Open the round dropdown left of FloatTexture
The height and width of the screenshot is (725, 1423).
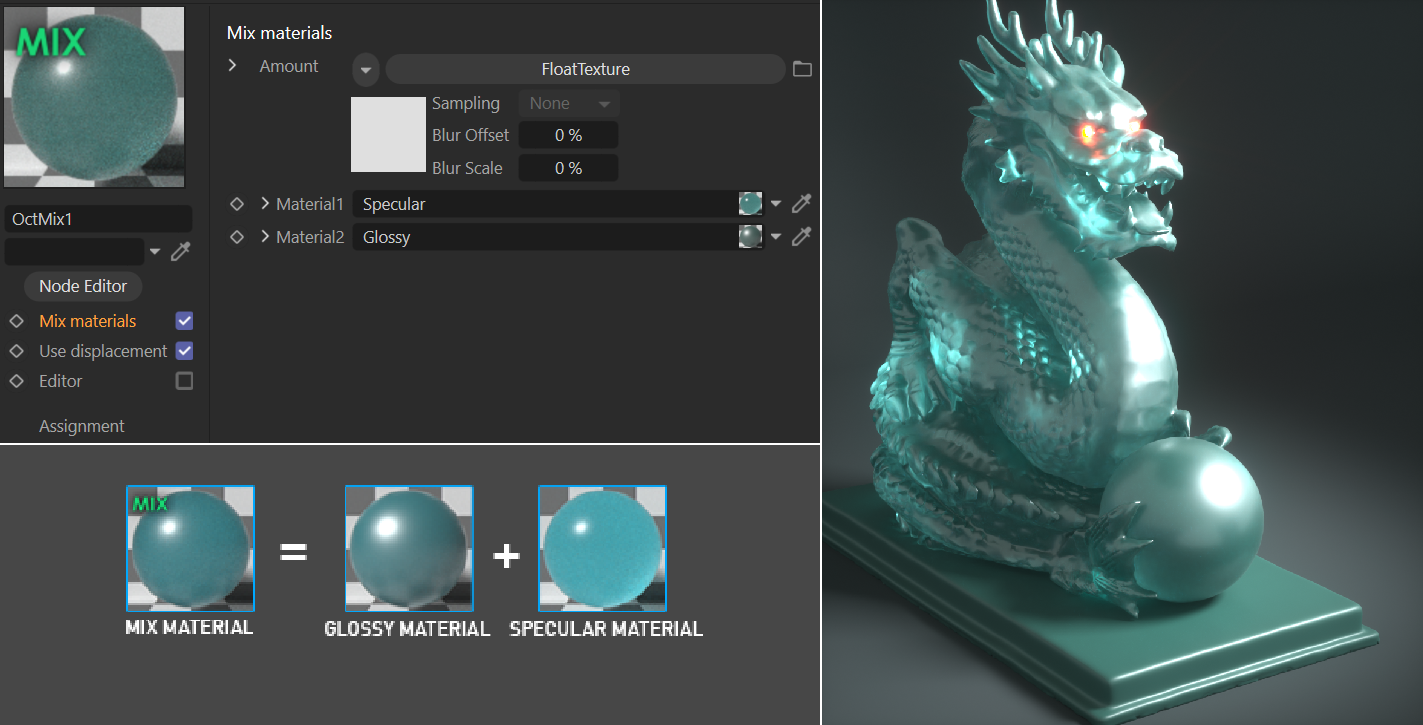click(366, 70)
